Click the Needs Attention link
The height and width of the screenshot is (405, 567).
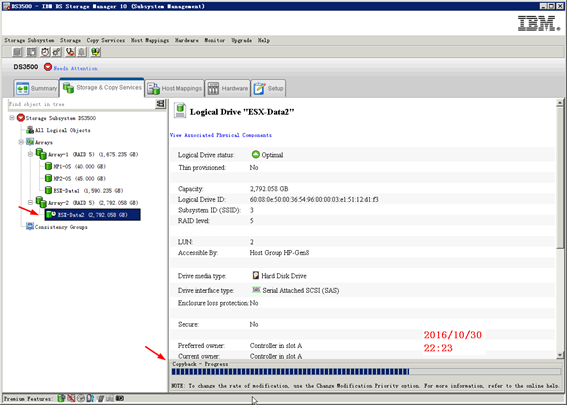click(x=76, y=68)
